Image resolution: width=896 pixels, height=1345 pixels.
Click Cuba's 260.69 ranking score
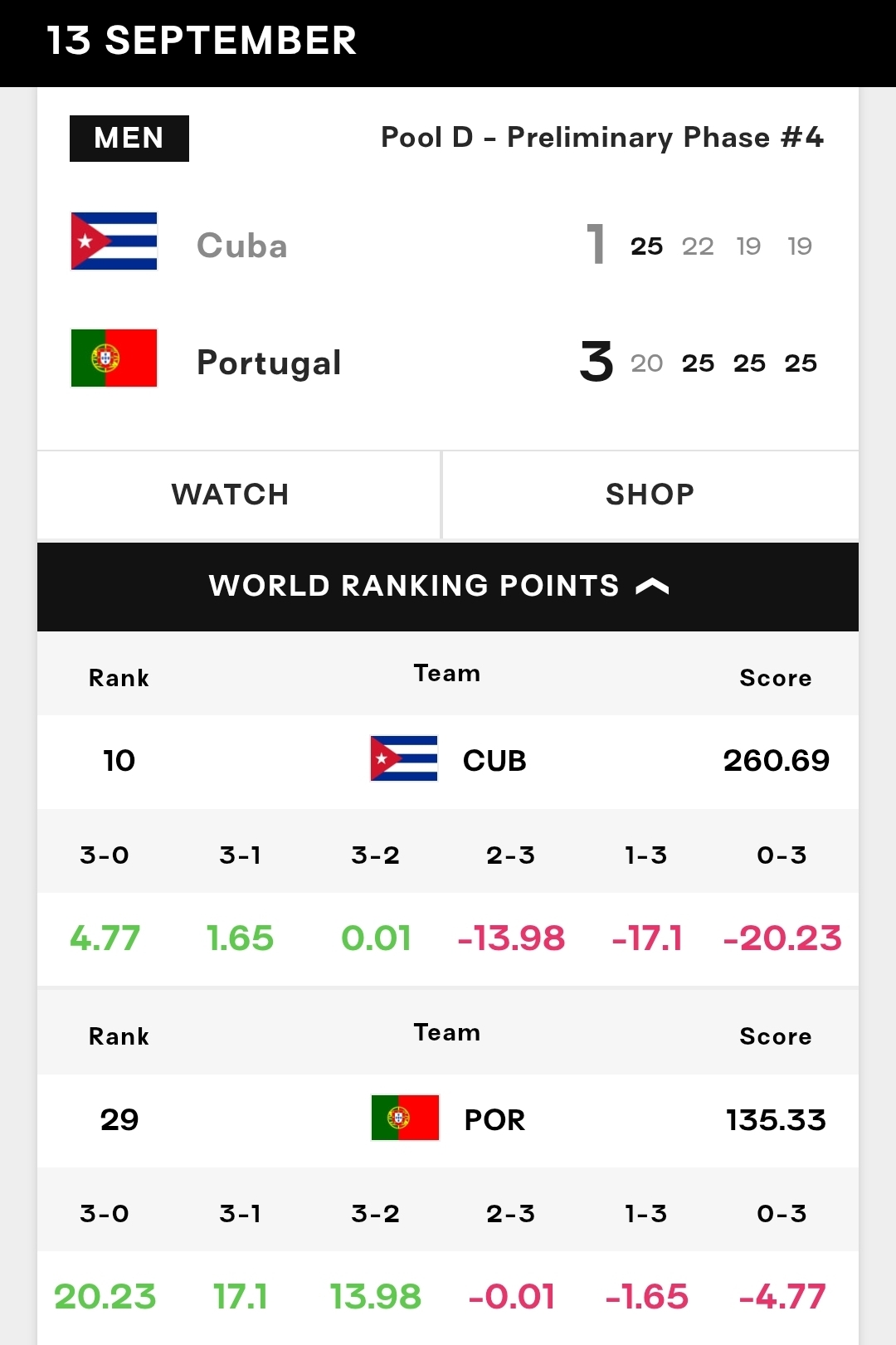(776, 760)
